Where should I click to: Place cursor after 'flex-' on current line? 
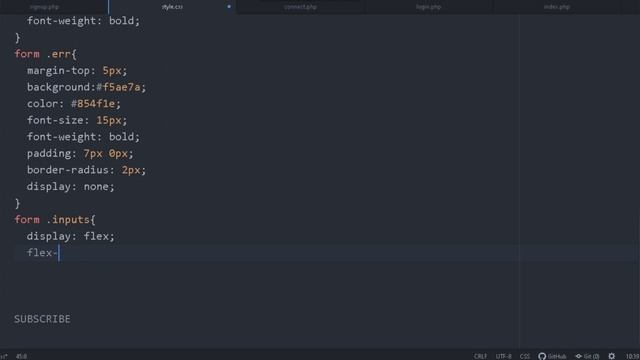pos(59,253)
